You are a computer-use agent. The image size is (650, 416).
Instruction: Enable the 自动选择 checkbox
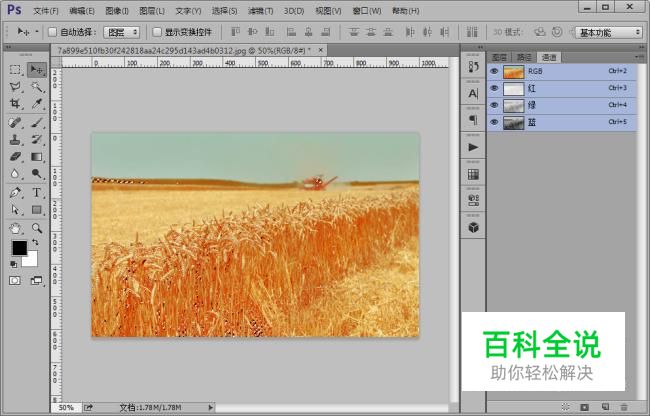point(52,32)
